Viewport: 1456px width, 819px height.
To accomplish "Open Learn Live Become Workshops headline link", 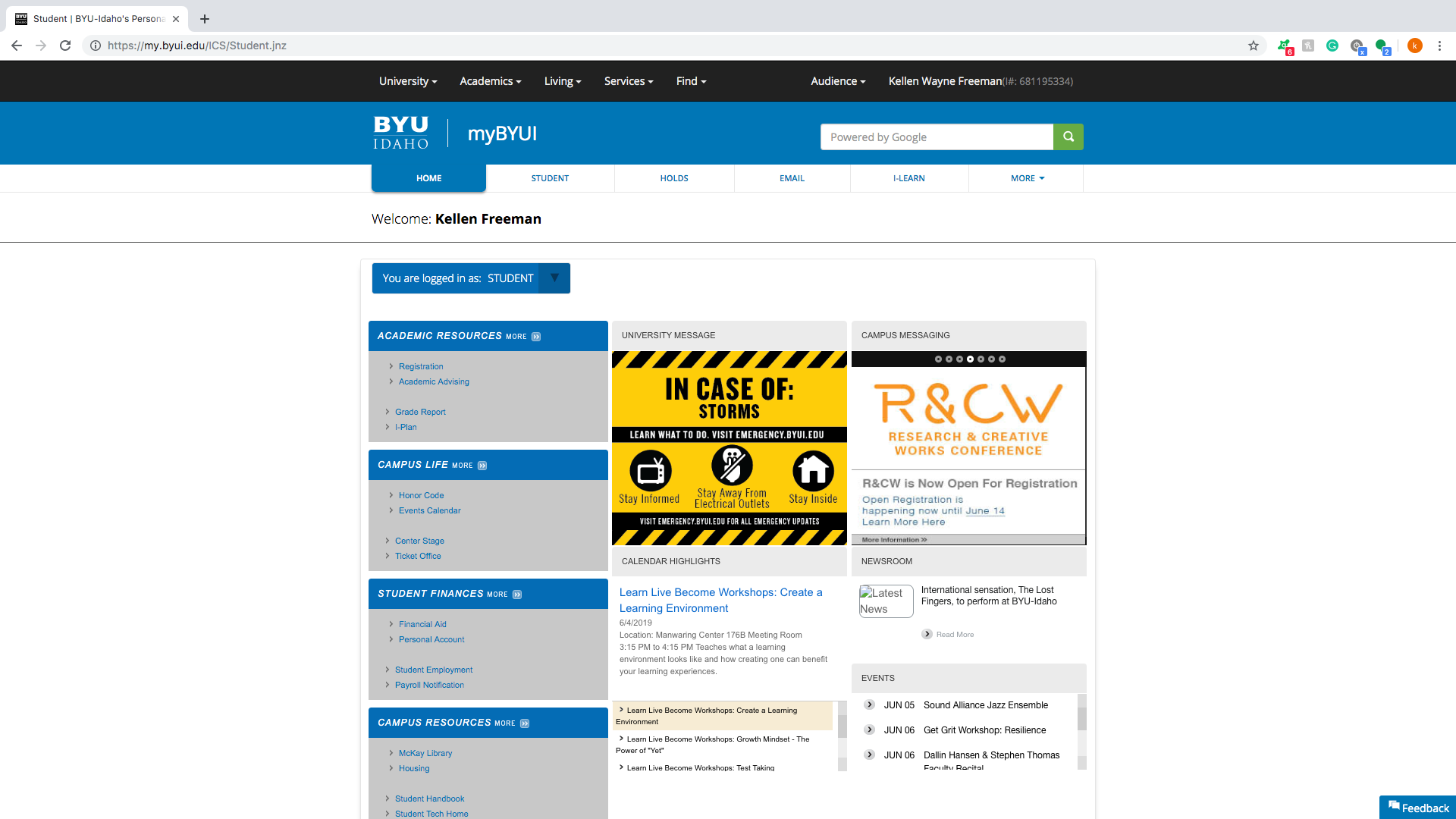I will click(x=720, y=600).
